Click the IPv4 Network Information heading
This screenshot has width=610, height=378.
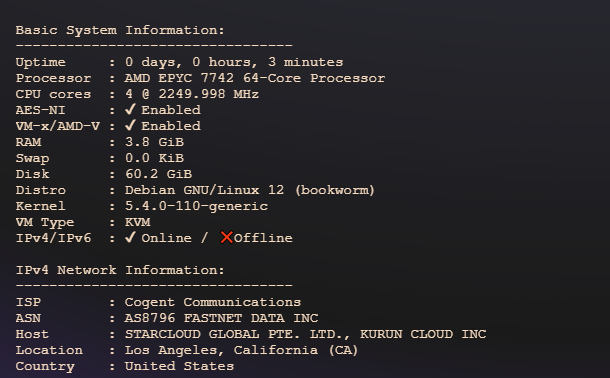(x=120, y=270)
